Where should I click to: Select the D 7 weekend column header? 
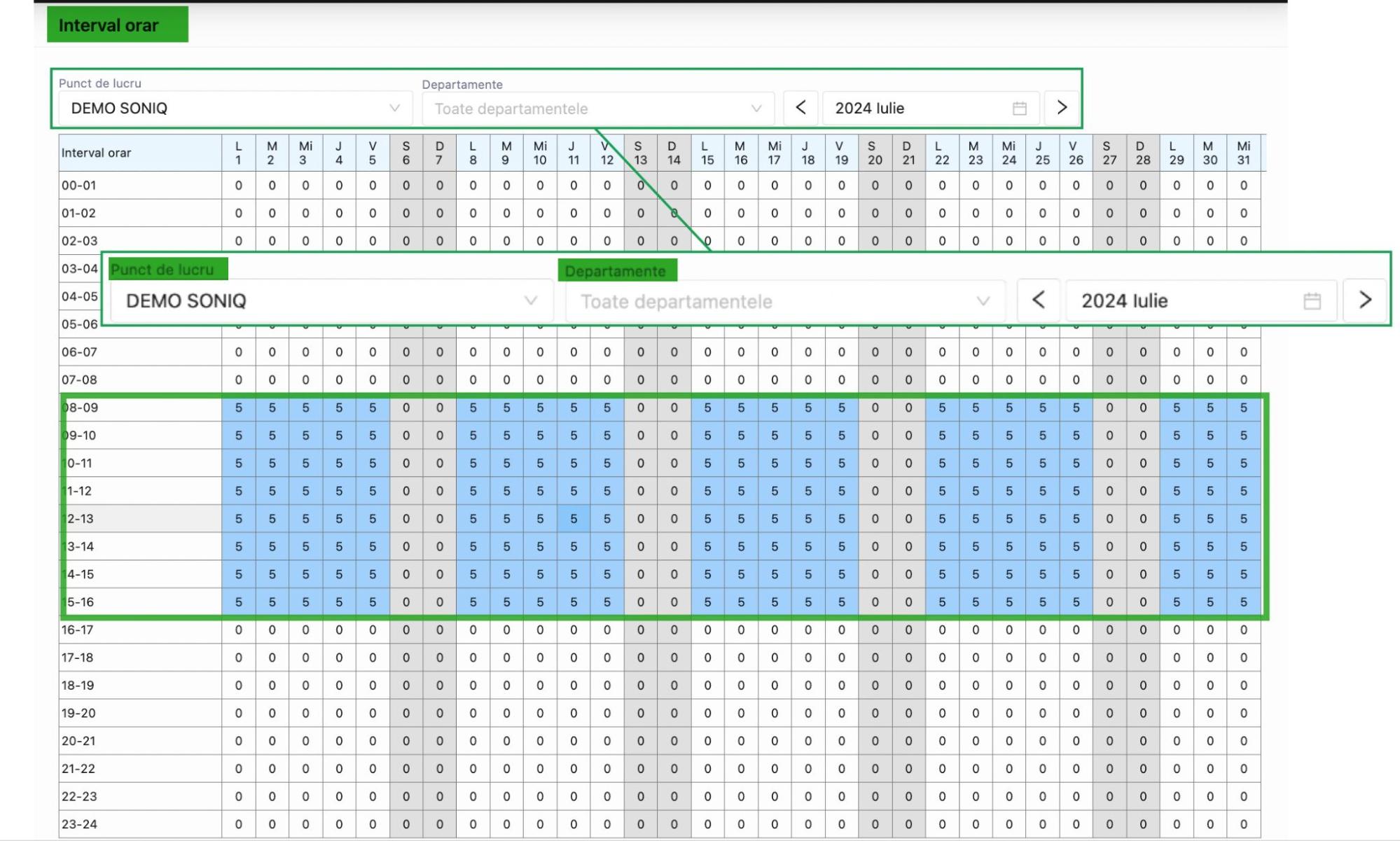(x=440, y=153)
